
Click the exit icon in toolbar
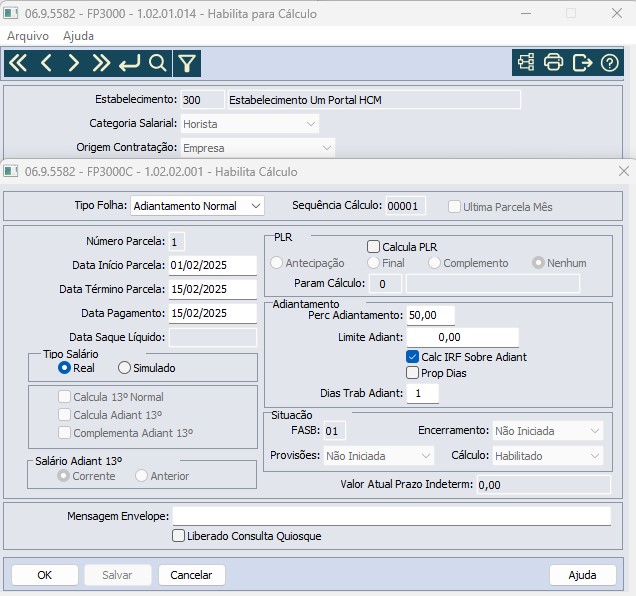[x=582, y=62]
